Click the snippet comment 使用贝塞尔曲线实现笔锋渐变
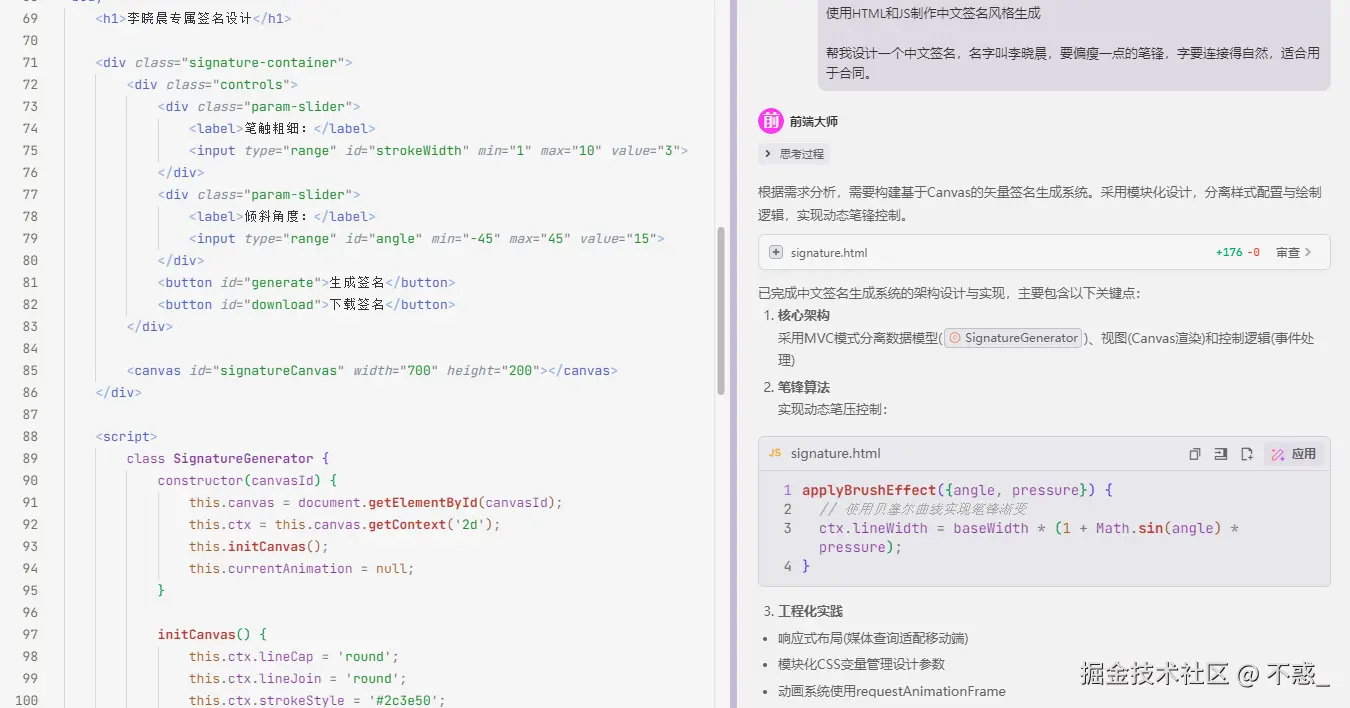Viewport: 1350px width, 708px height. (x=923, y=509)
